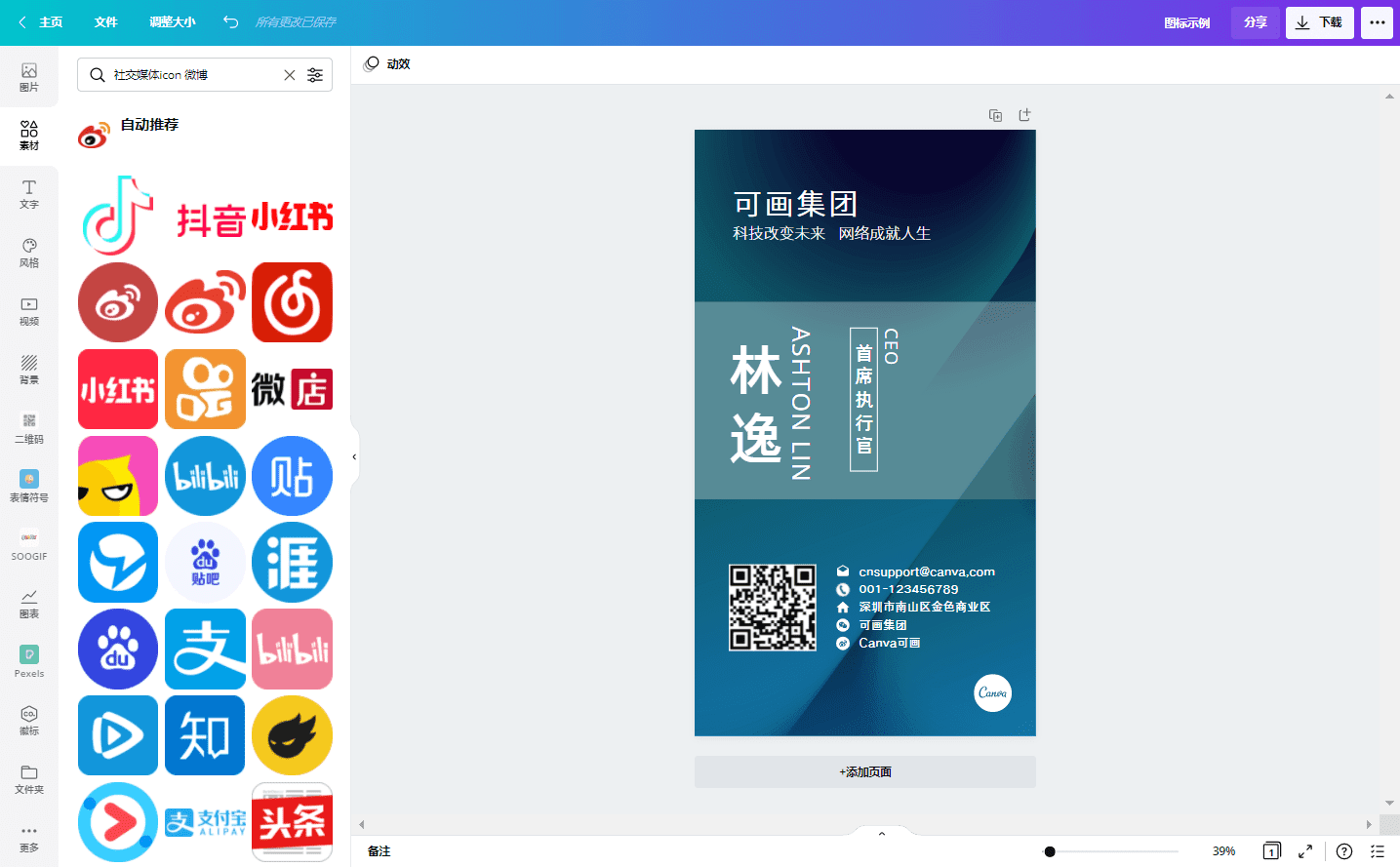Image resolution: width=1400 pixels, height=867 pixels.
Task: Insert the 小红书 red square icon
Action: (118, 389)
